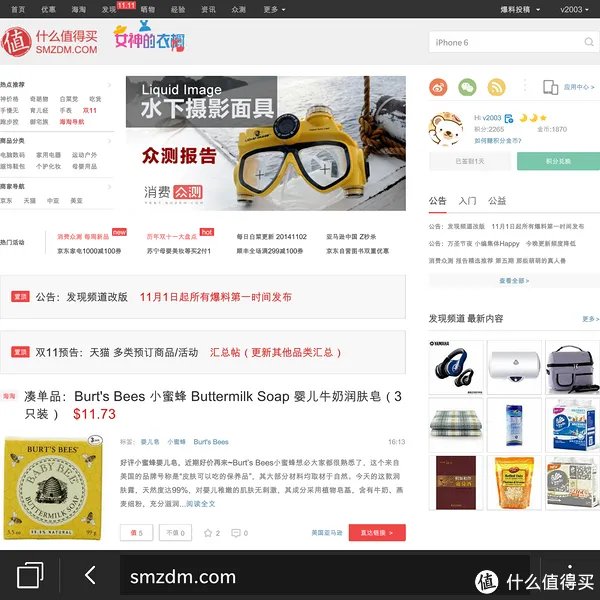Click the check-in calendar icon beside v2003

(509, 118)
